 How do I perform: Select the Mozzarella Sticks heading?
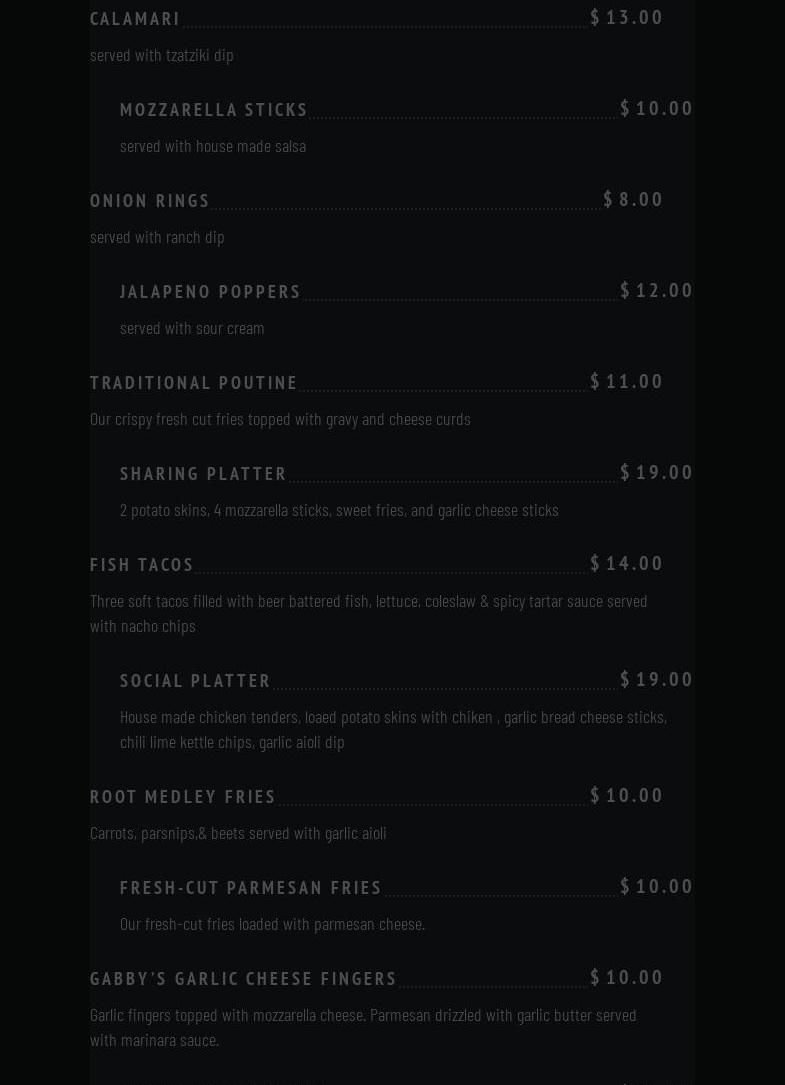coord(214,109)
